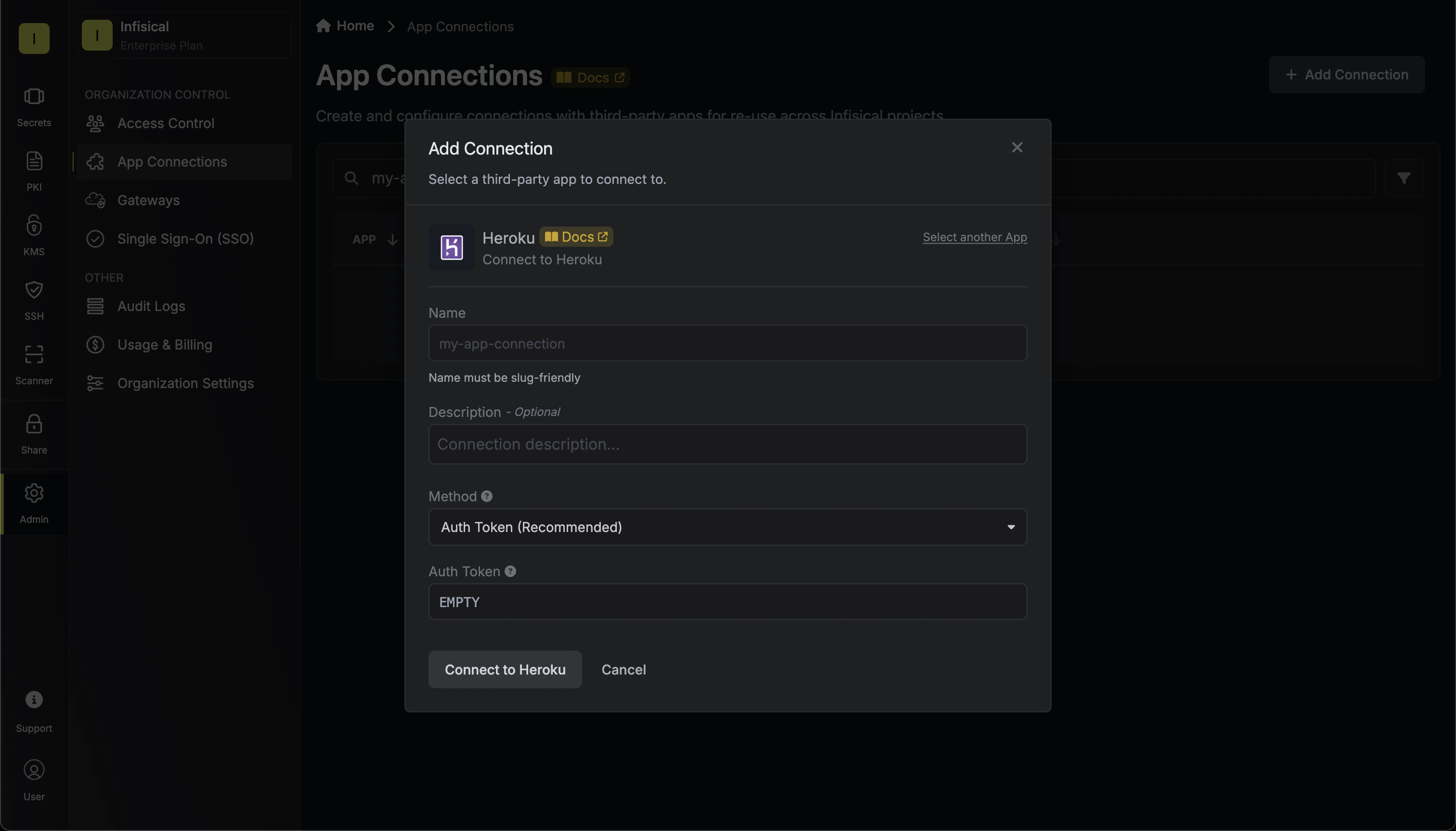
Task: Go to Access Control
Action: tap(184, 123)
